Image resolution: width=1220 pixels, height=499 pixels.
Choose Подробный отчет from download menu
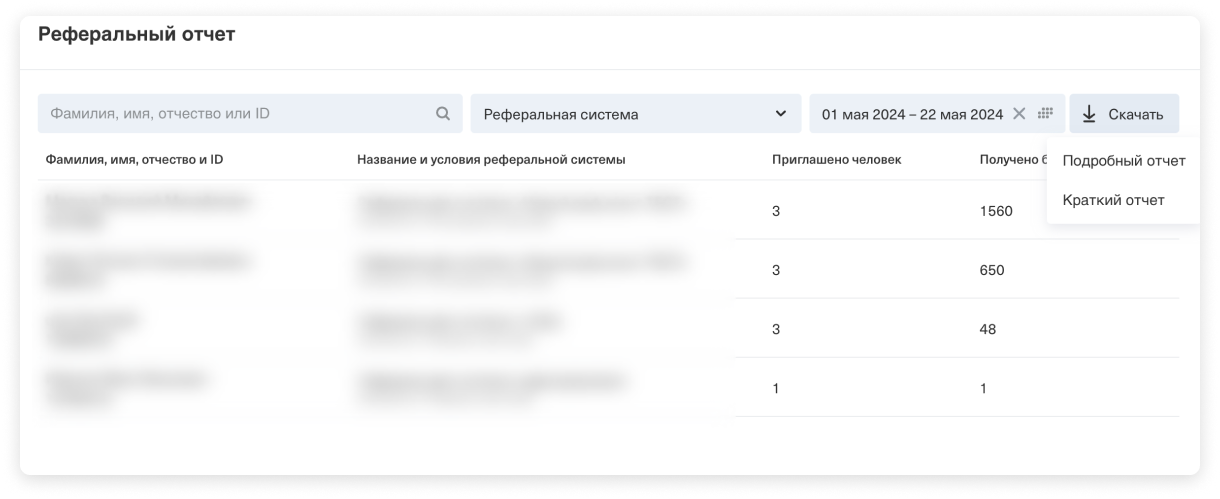pos(1123,161)
